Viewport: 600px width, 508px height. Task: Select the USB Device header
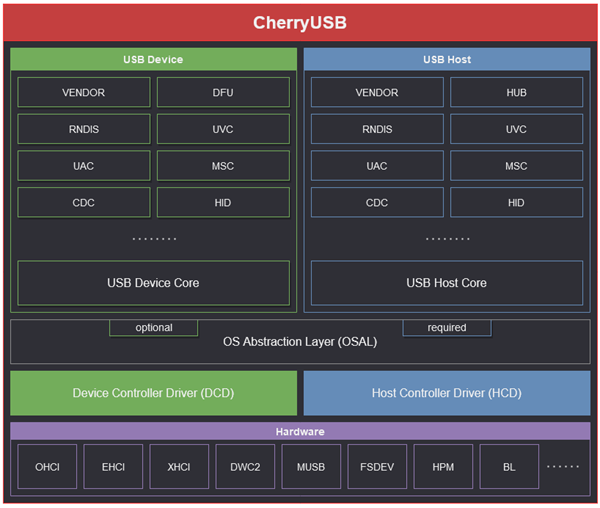[153, 59]
